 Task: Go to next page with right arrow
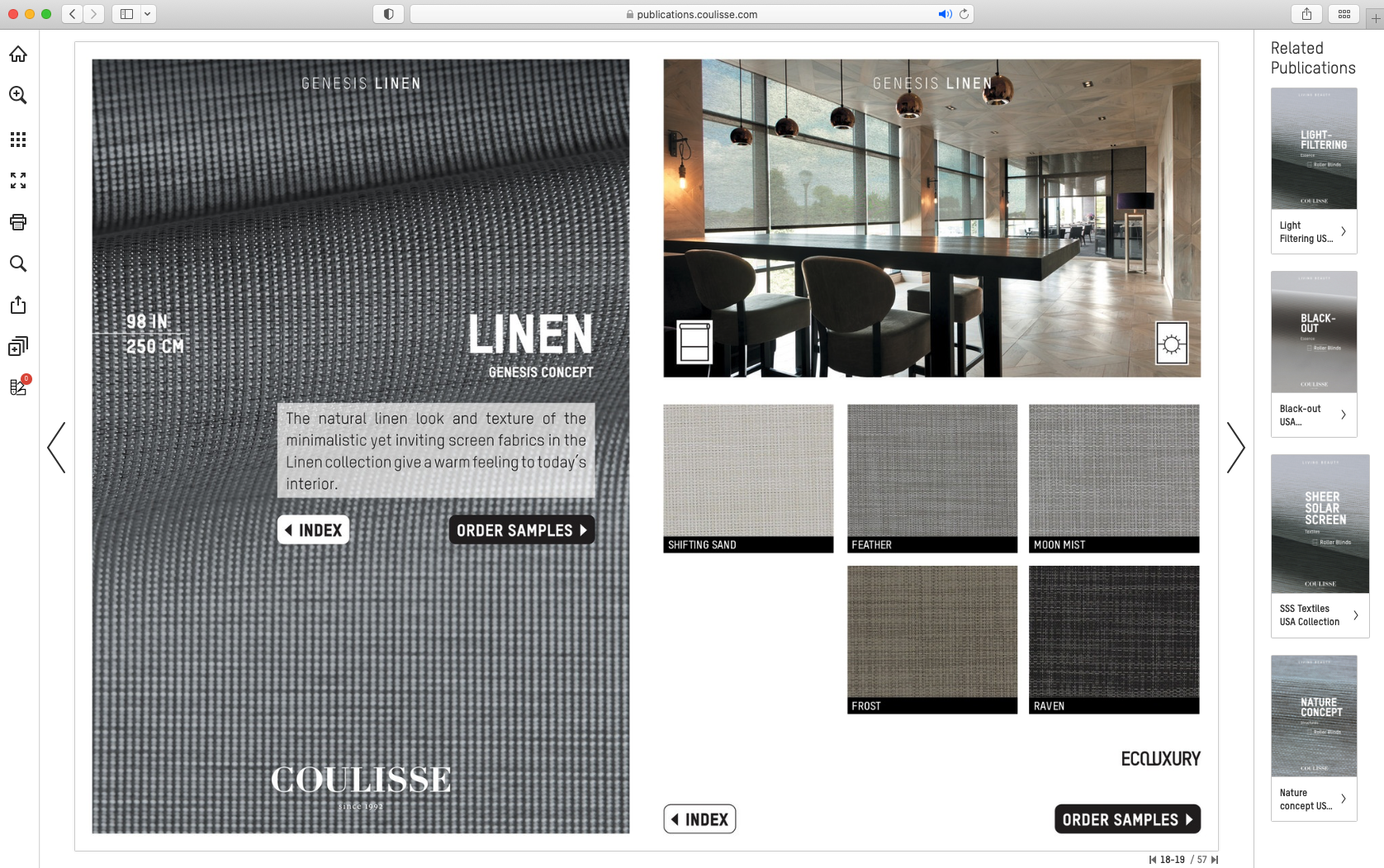[x=1235, y=448]
